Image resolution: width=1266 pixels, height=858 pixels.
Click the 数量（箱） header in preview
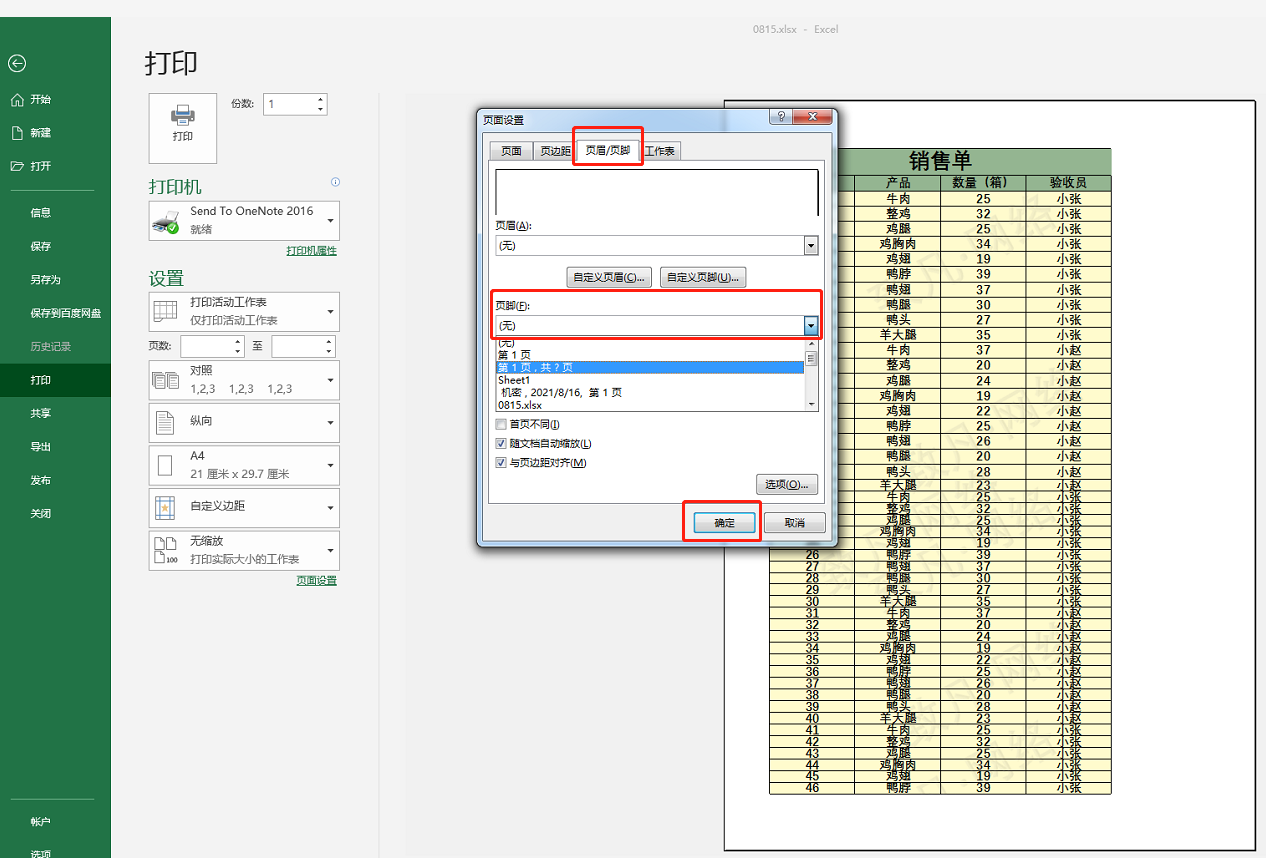[x=982, y=183]
